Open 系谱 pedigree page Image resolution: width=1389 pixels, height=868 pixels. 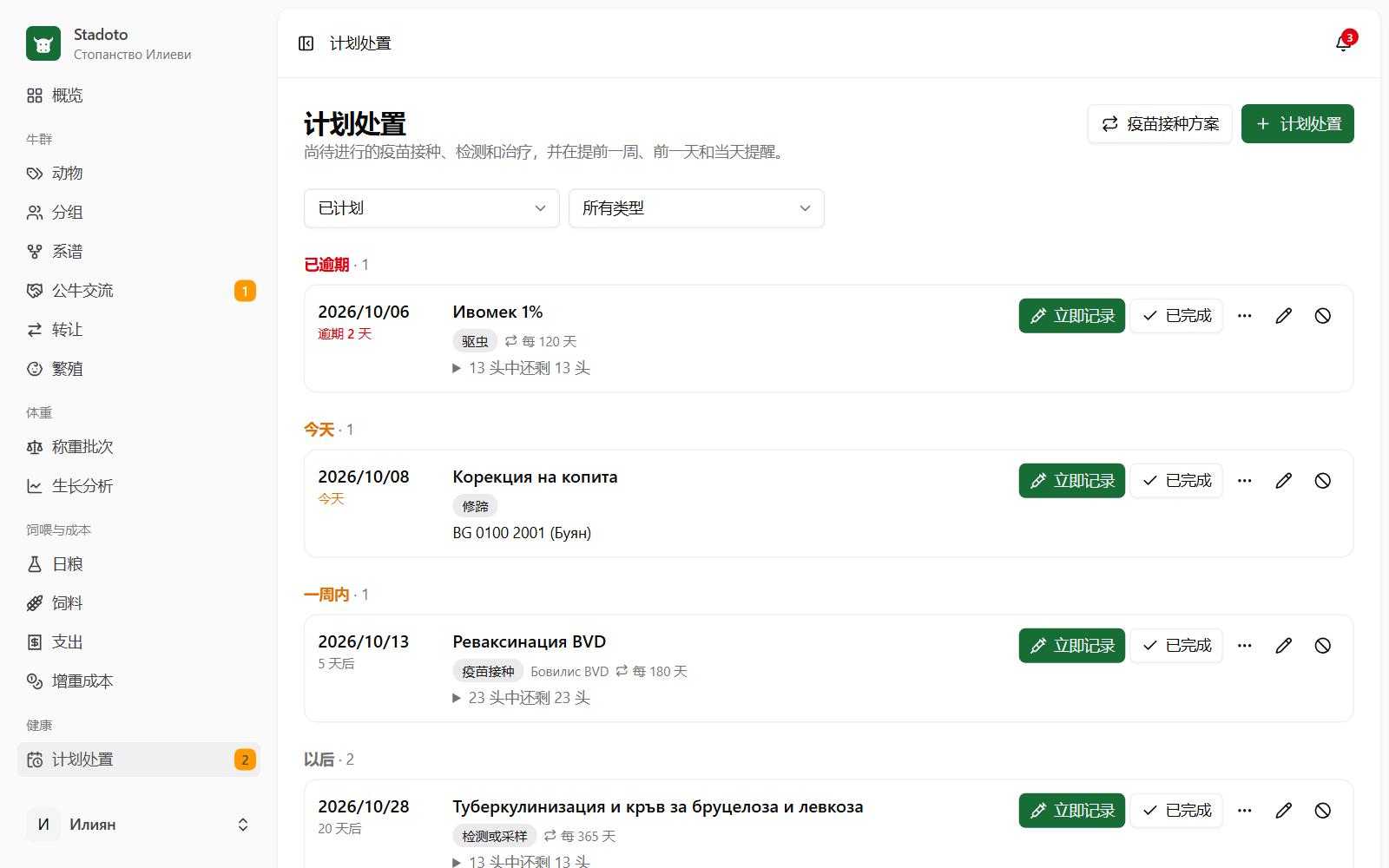pos(139,252)
